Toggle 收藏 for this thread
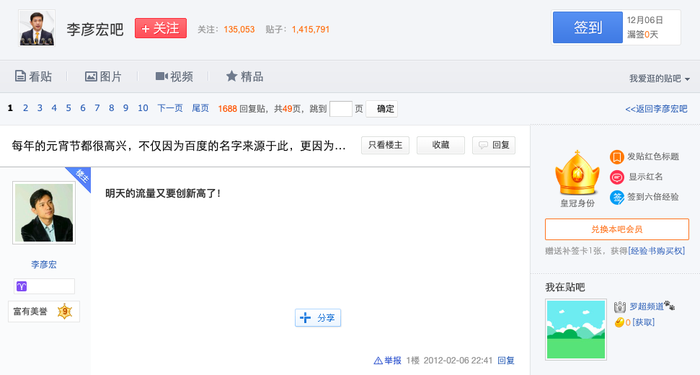The width and height of the screenshot is (700, 375). (441, 145)
